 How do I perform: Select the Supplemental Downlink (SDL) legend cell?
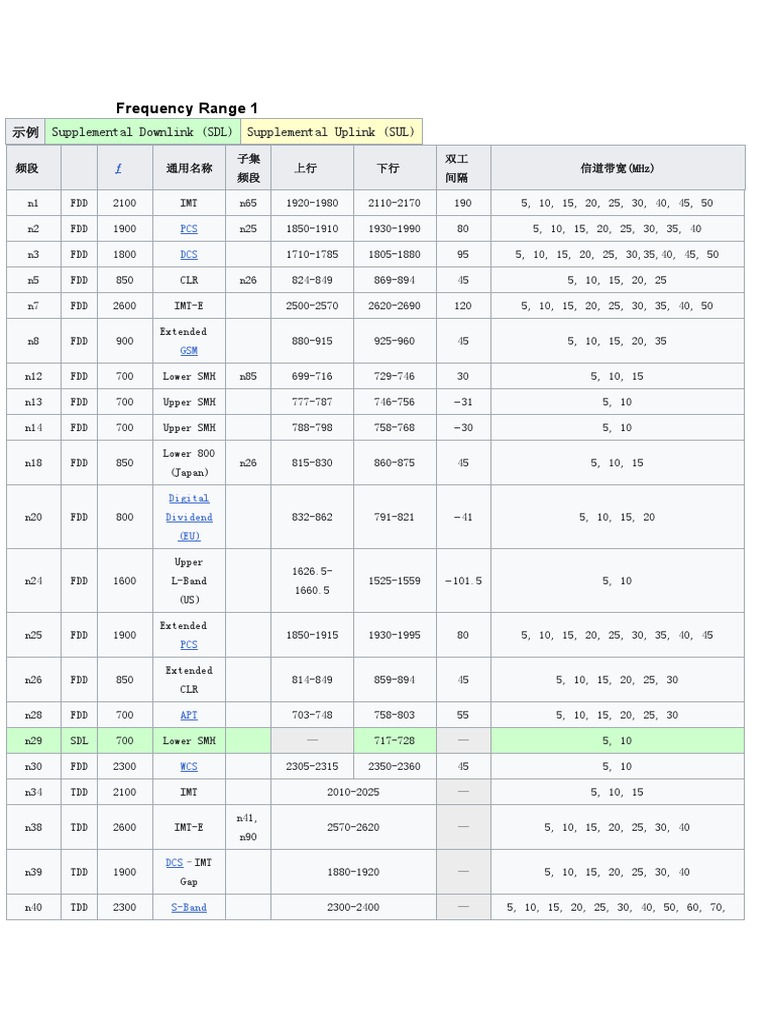pos(142,132)
